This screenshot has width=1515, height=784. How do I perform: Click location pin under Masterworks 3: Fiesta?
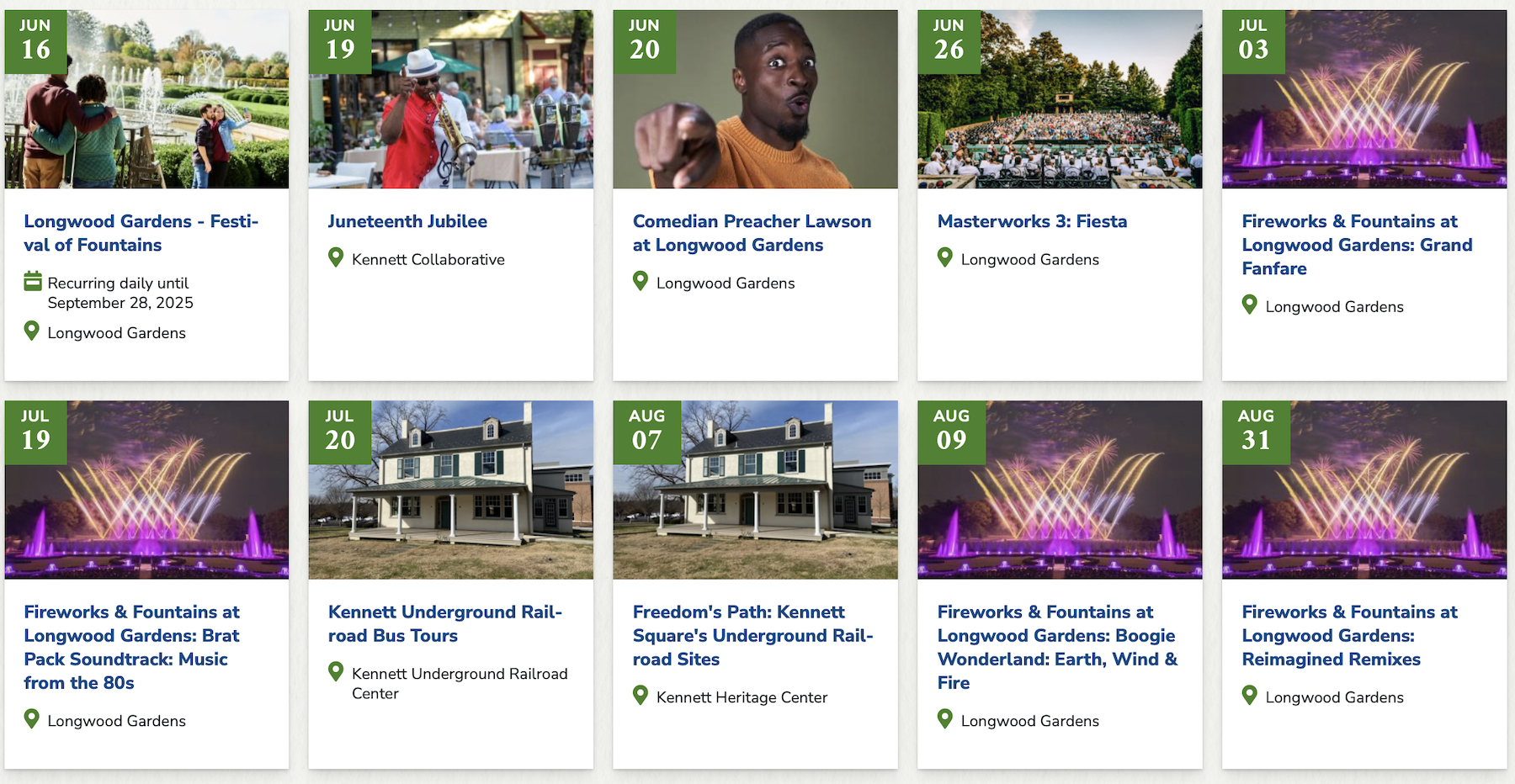click(x=945, y=257)
